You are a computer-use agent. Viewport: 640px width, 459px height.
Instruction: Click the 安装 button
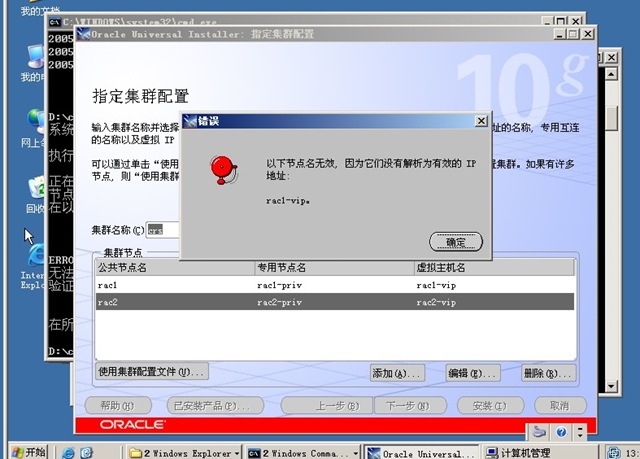(490, 406)
